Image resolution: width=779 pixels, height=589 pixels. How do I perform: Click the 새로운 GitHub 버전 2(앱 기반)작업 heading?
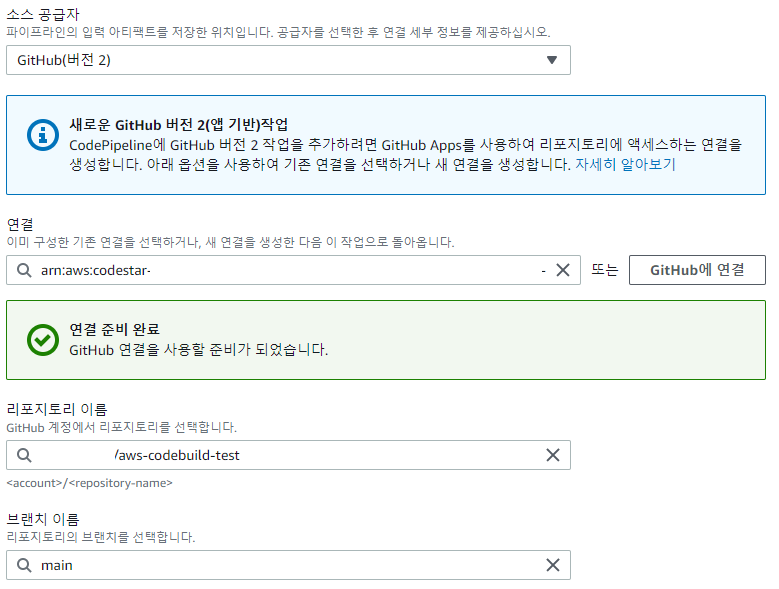[x=178, y=125]
